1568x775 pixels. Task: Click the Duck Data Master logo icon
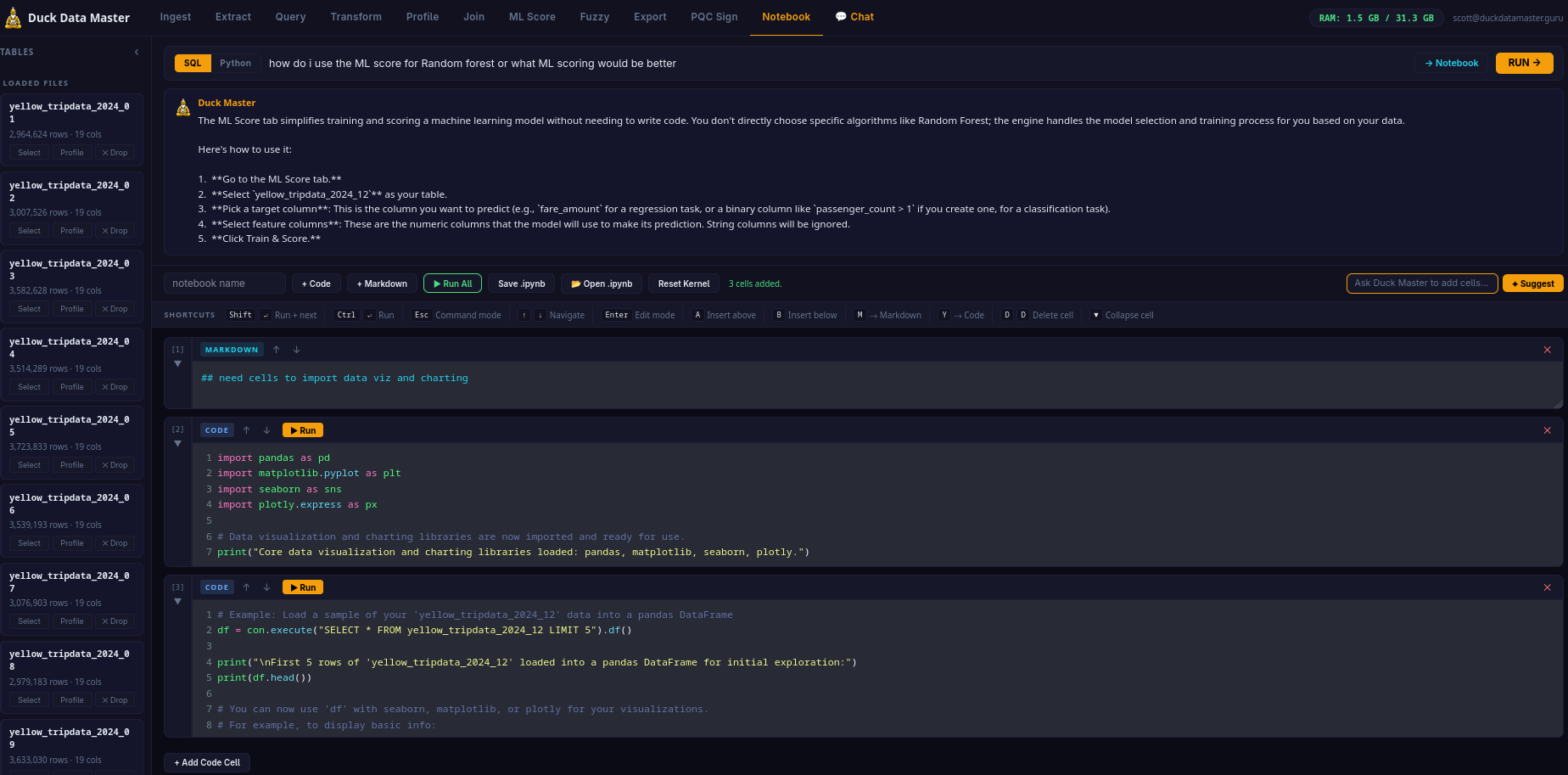point(14,18)
